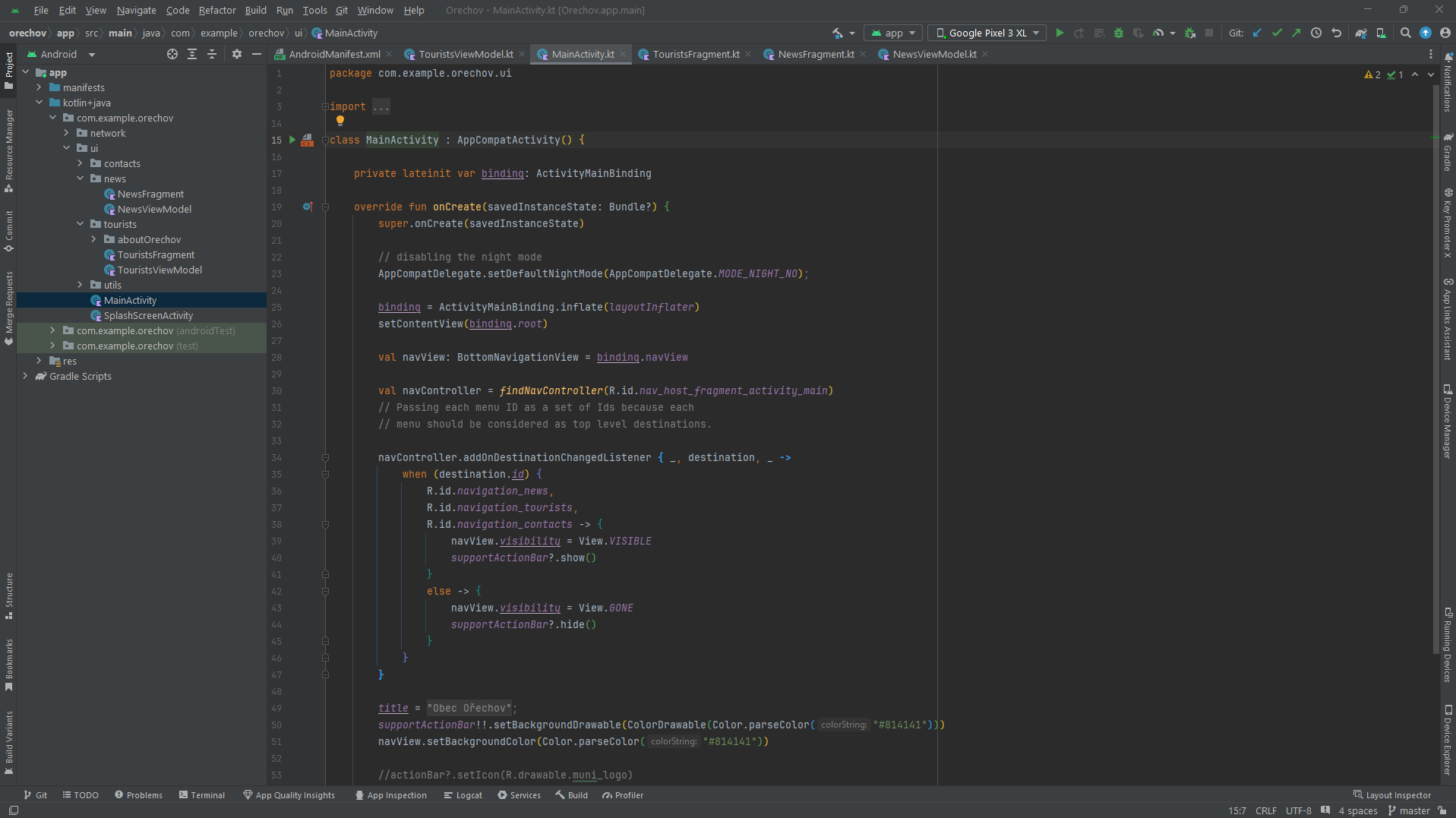Expand the network package
Image resolution: width=1456 pixels, height=818 pixels.
[66, 133]
